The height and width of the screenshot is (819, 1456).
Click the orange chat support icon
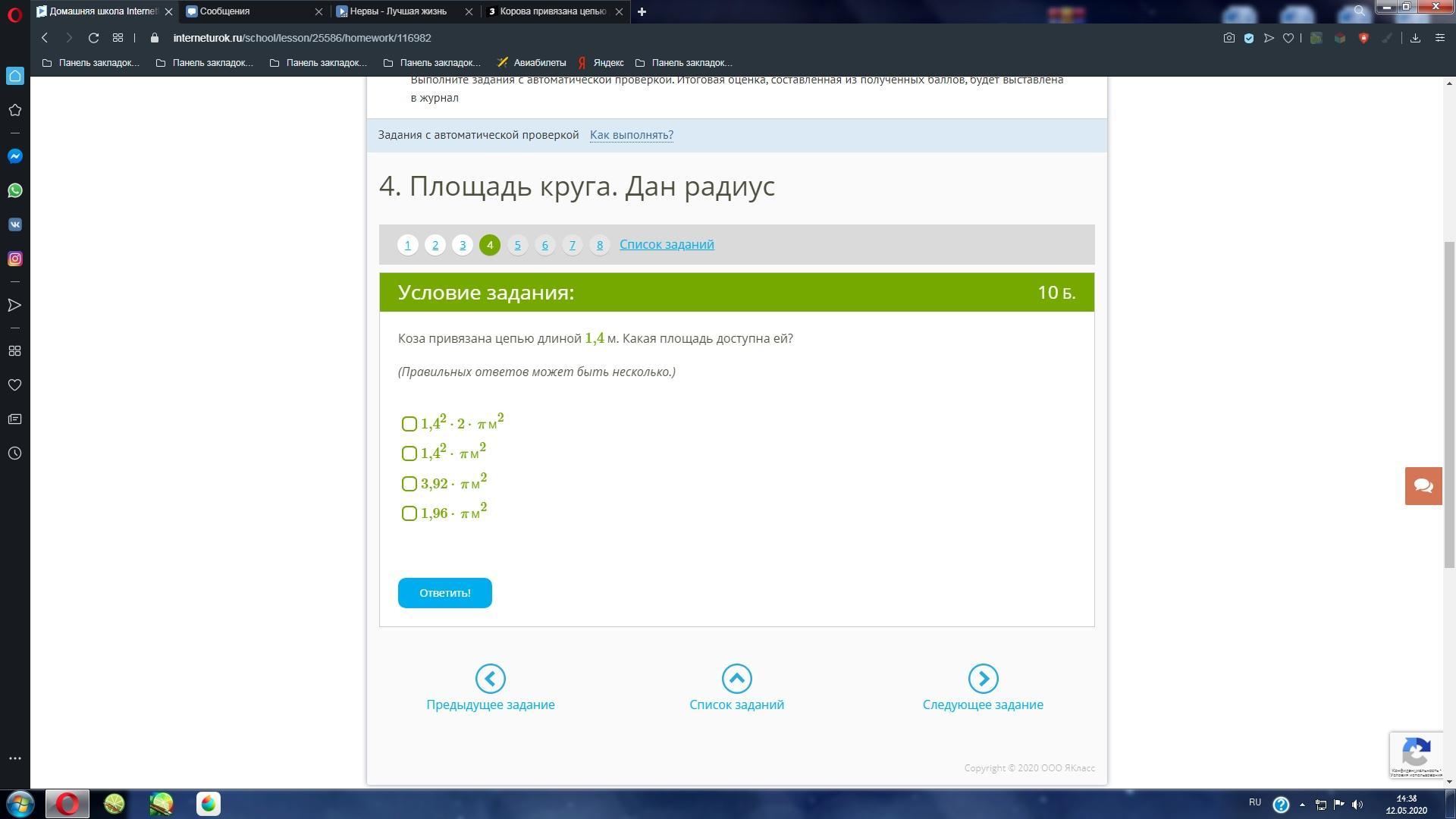coord(1423,486)
